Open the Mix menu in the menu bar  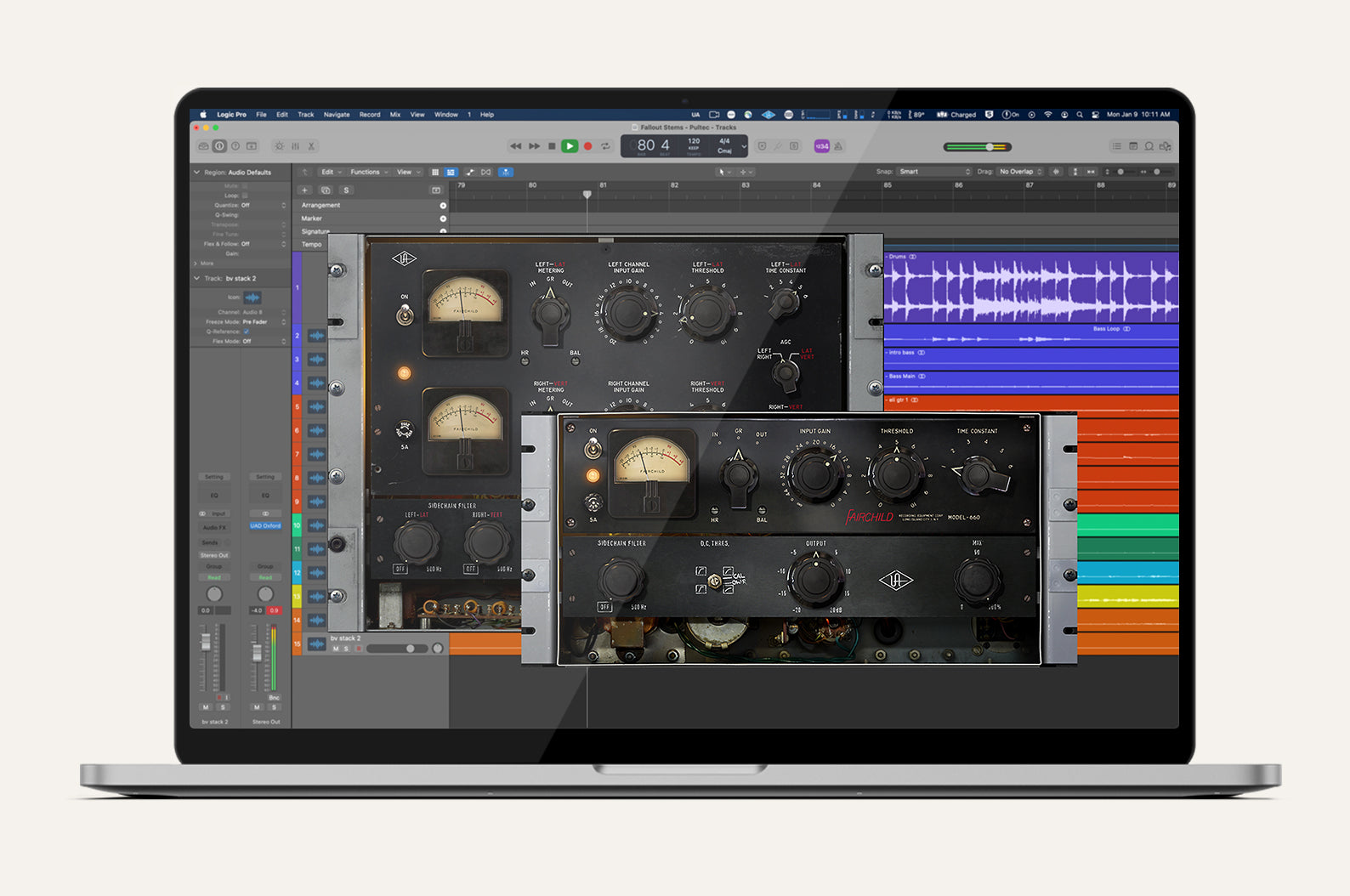pyautogui.click(x=395, y=115)
